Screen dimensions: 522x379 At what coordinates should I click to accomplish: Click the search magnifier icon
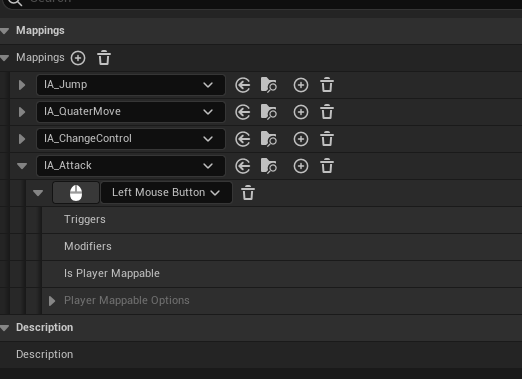coord(15,2)
